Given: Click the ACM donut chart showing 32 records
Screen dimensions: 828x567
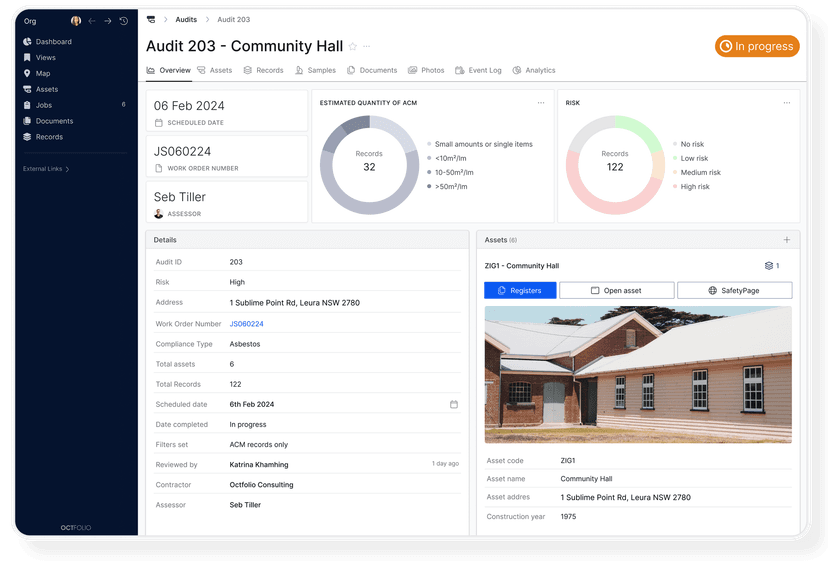Looking at the screenshot, I should coord(370,165).
